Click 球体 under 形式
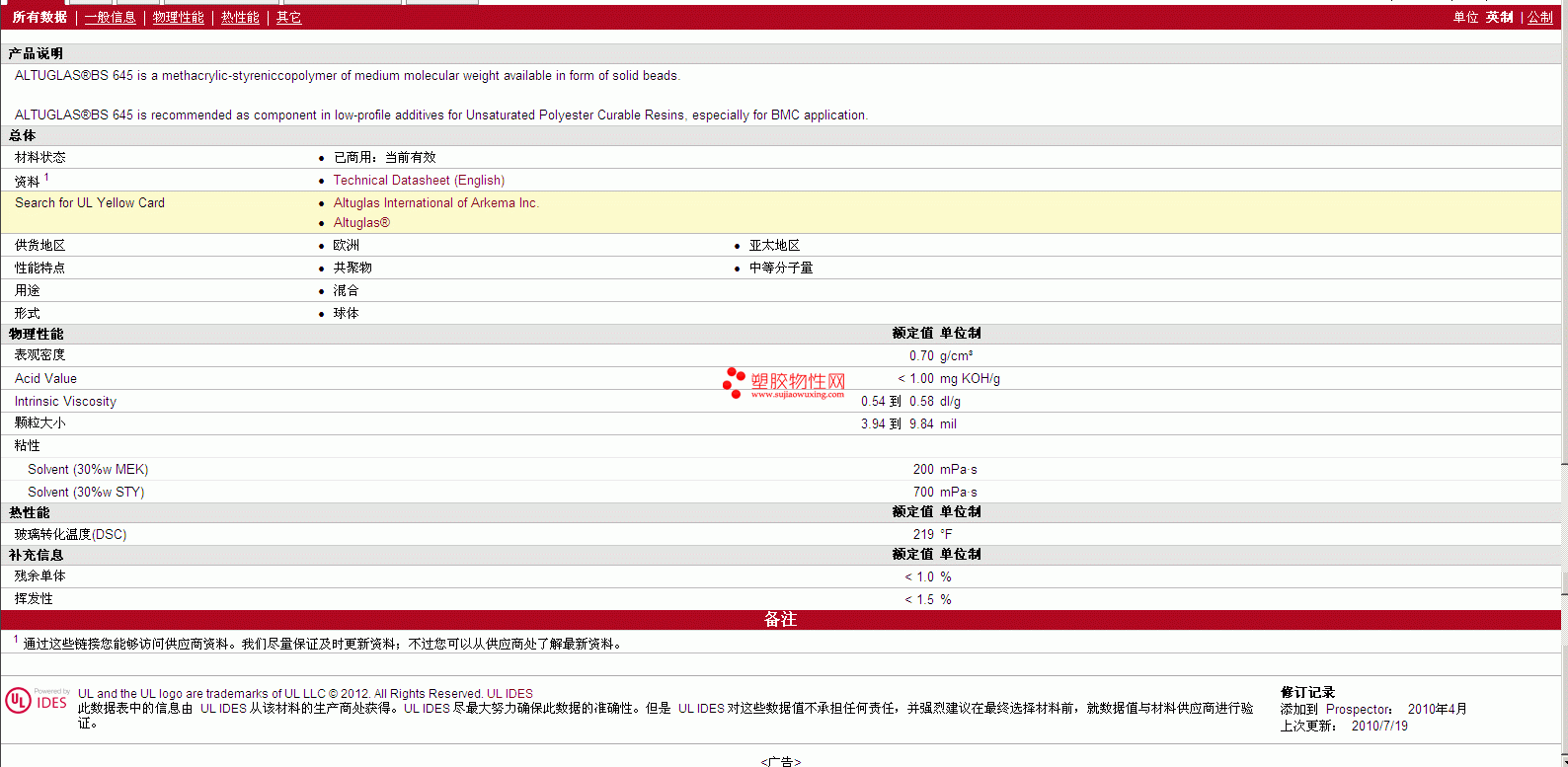The width and height of the screenshot is (1568, 767). pos(346,313)
